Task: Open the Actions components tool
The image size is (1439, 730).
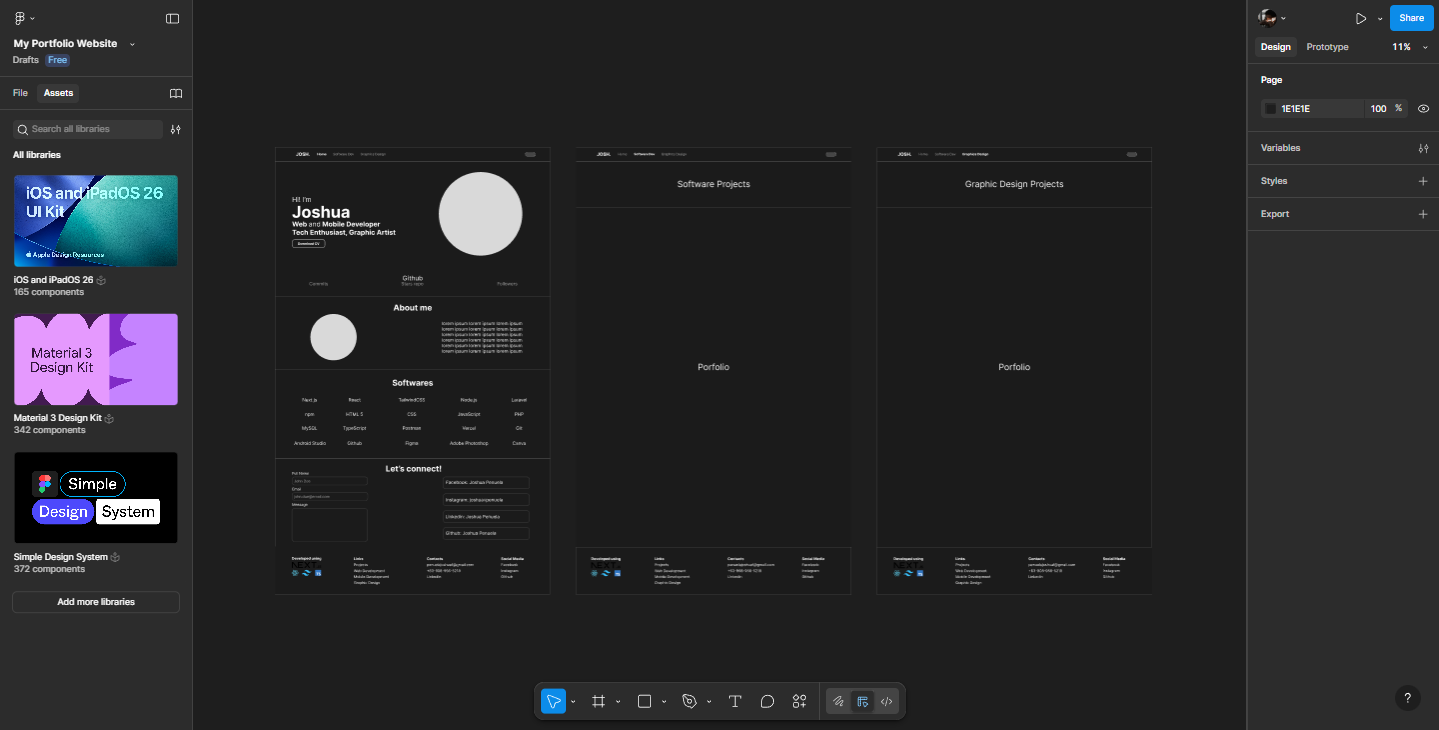Action: (x=799, y=701)
